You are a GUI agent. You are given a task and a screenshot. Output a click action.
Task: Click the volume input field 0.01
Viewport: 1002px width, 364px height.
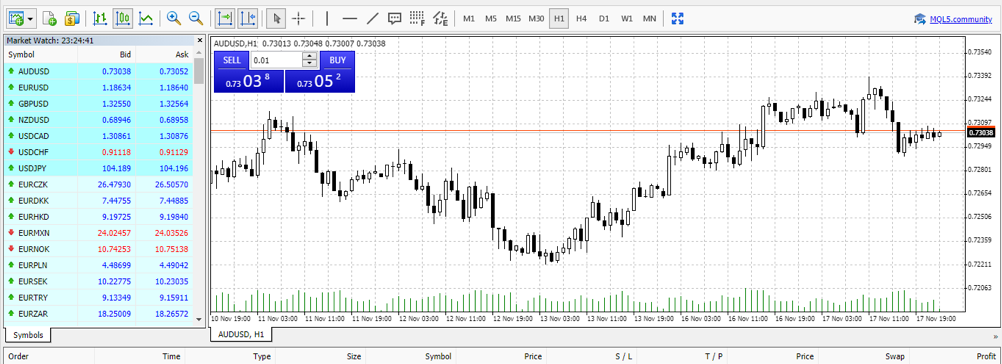[x=276, y=60]
